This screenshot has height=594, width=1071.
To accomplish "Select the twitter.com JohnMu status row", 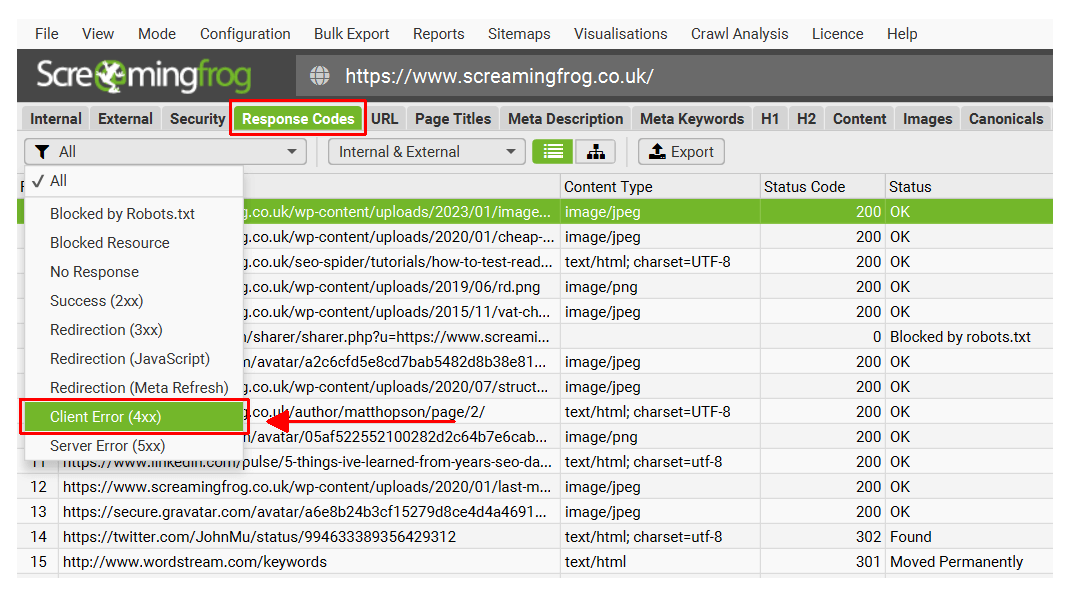I will pos(535,537).
